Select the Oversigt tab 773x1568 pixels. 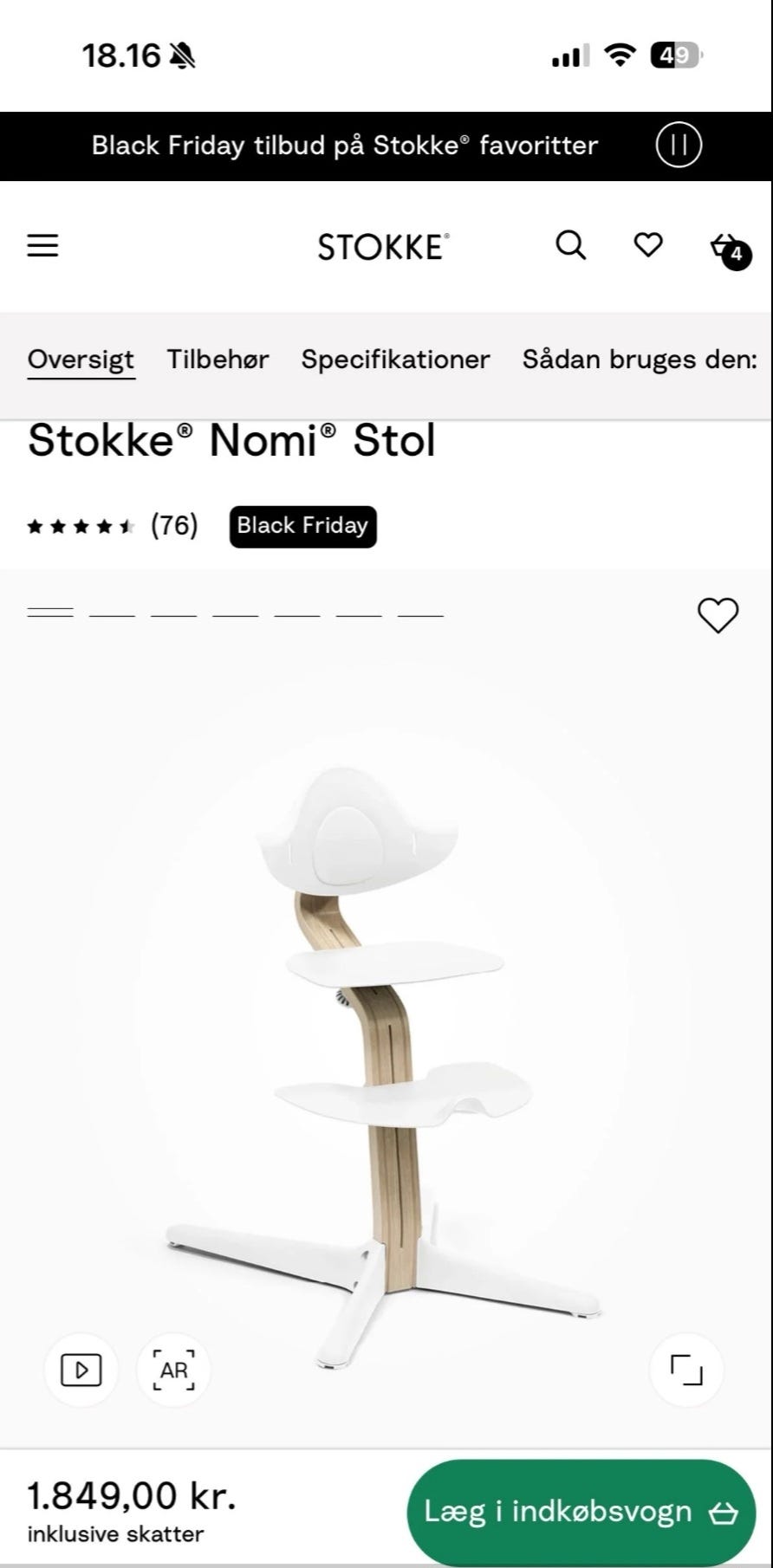click(81, 360)
